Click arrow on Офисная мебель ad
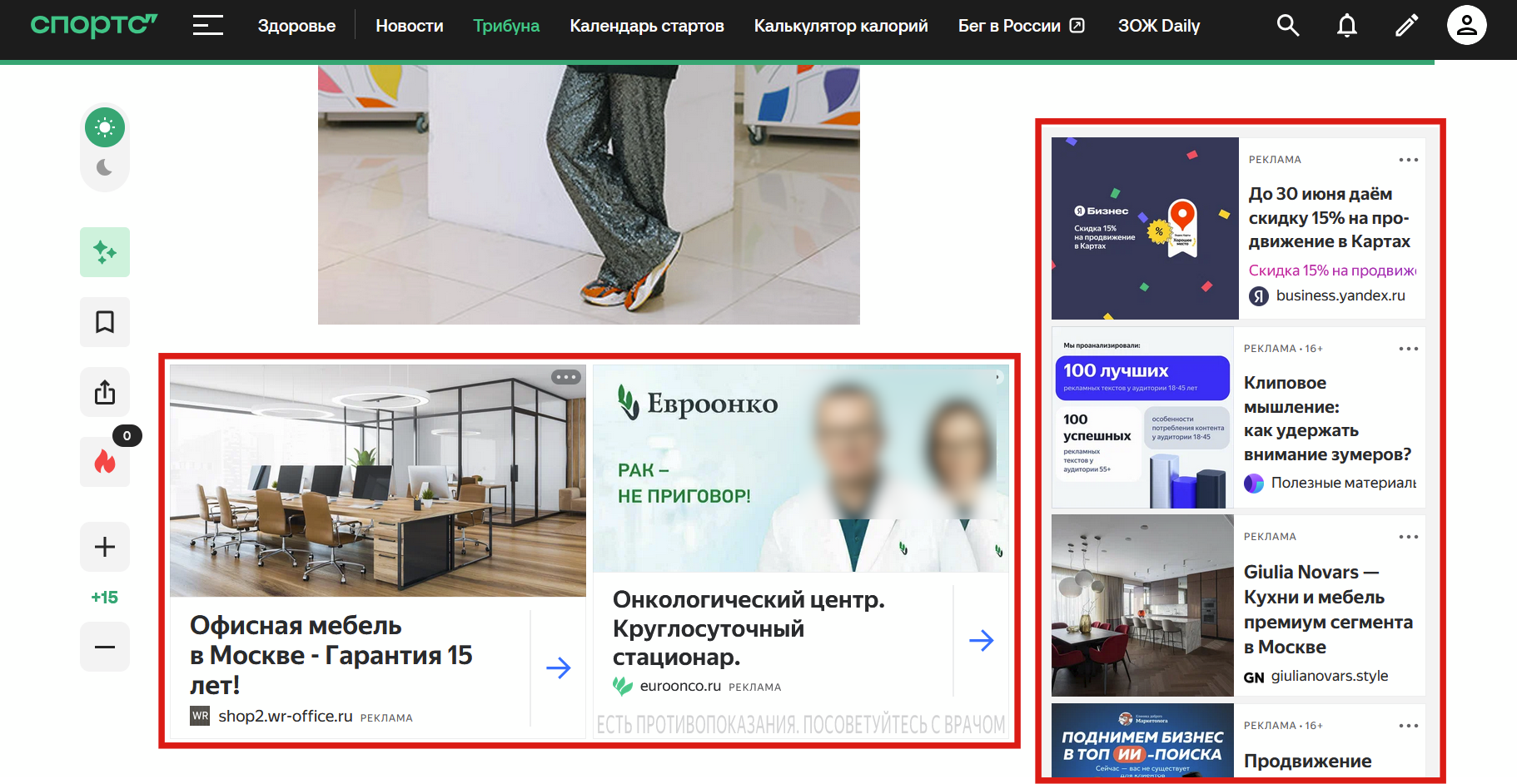This screenshot has height=784, width=1517. (559, 667)
